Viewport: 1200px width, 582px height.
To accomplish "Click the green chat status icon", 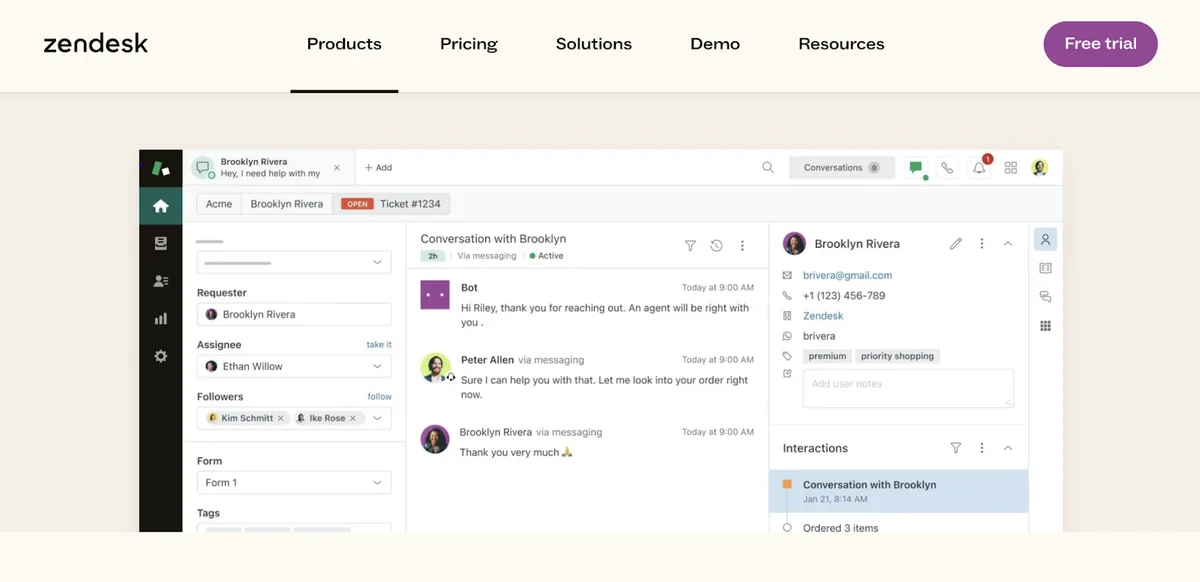I will point(915,168).
